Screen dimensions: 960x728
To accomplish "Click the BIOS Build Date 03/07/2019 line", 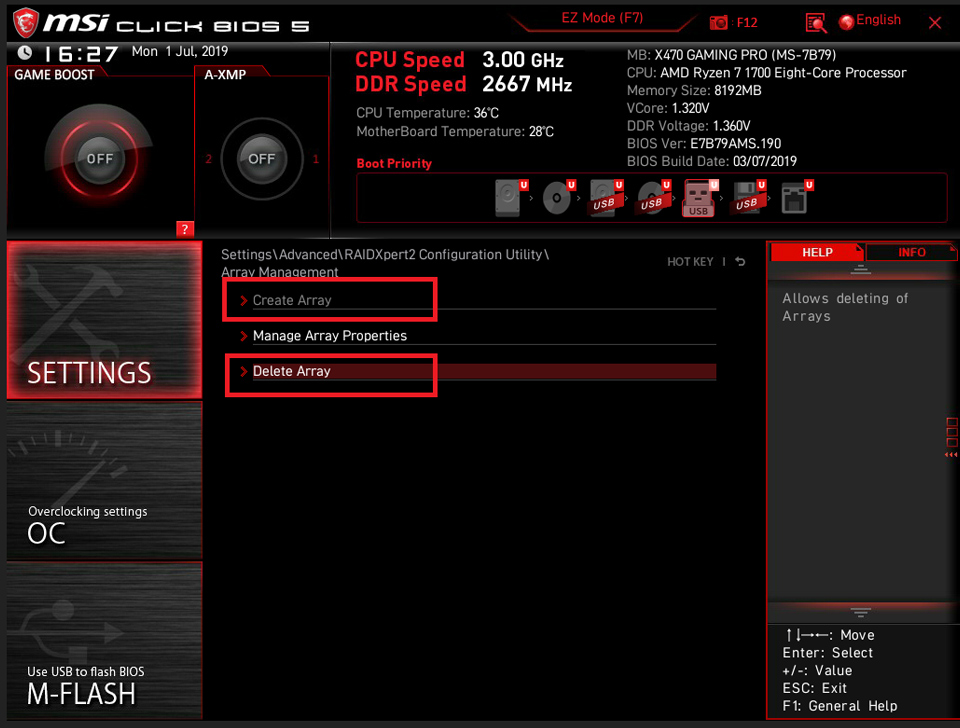I will point(712,162).
